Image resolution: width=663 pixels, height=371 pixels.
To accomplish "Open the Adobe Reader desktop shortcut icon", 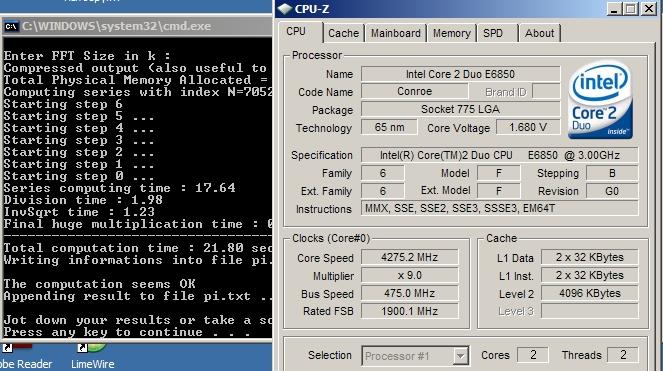I will pos(17,348).
